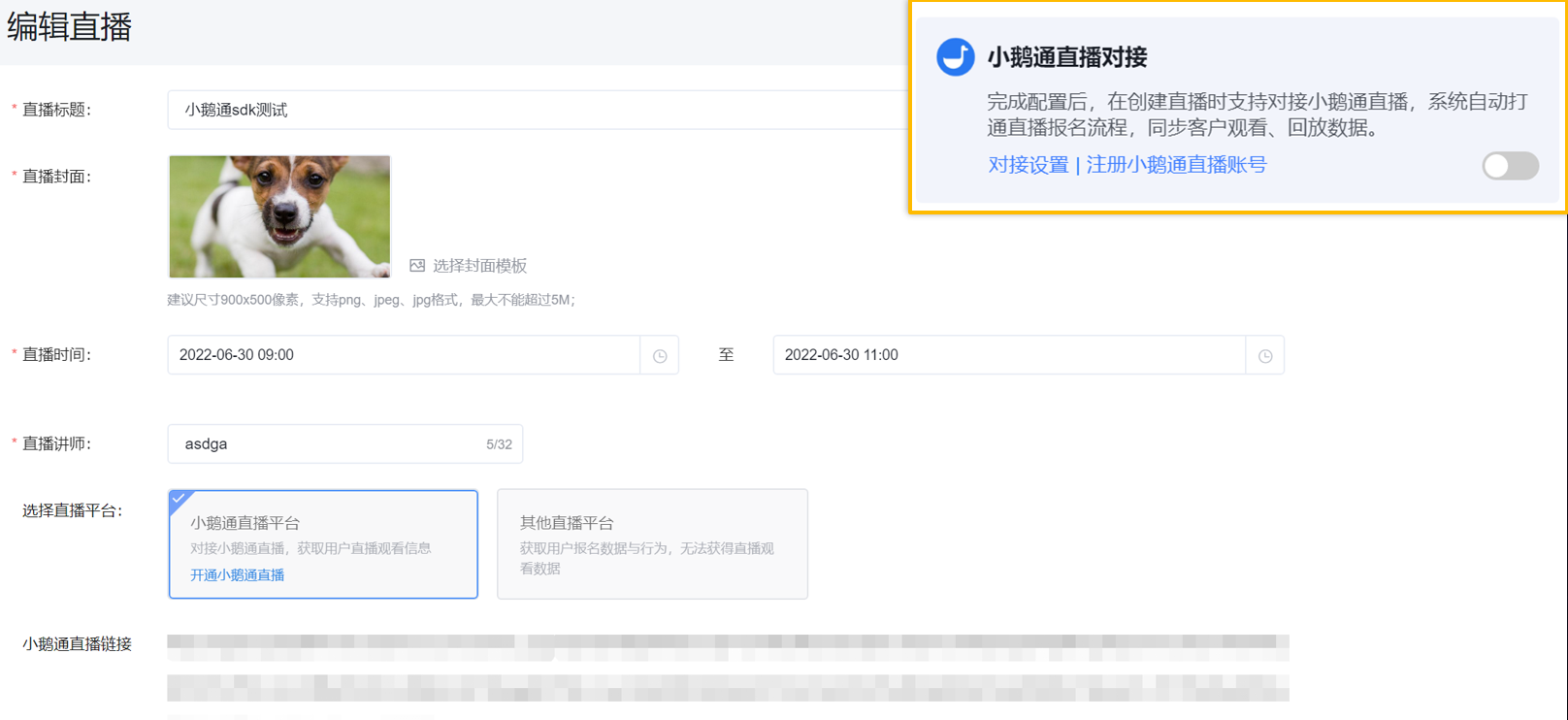Image resolution: width=1568 pixels, height=720 pixels.
Task: Click the 直播封面 field label
Action: pos(56,177)
